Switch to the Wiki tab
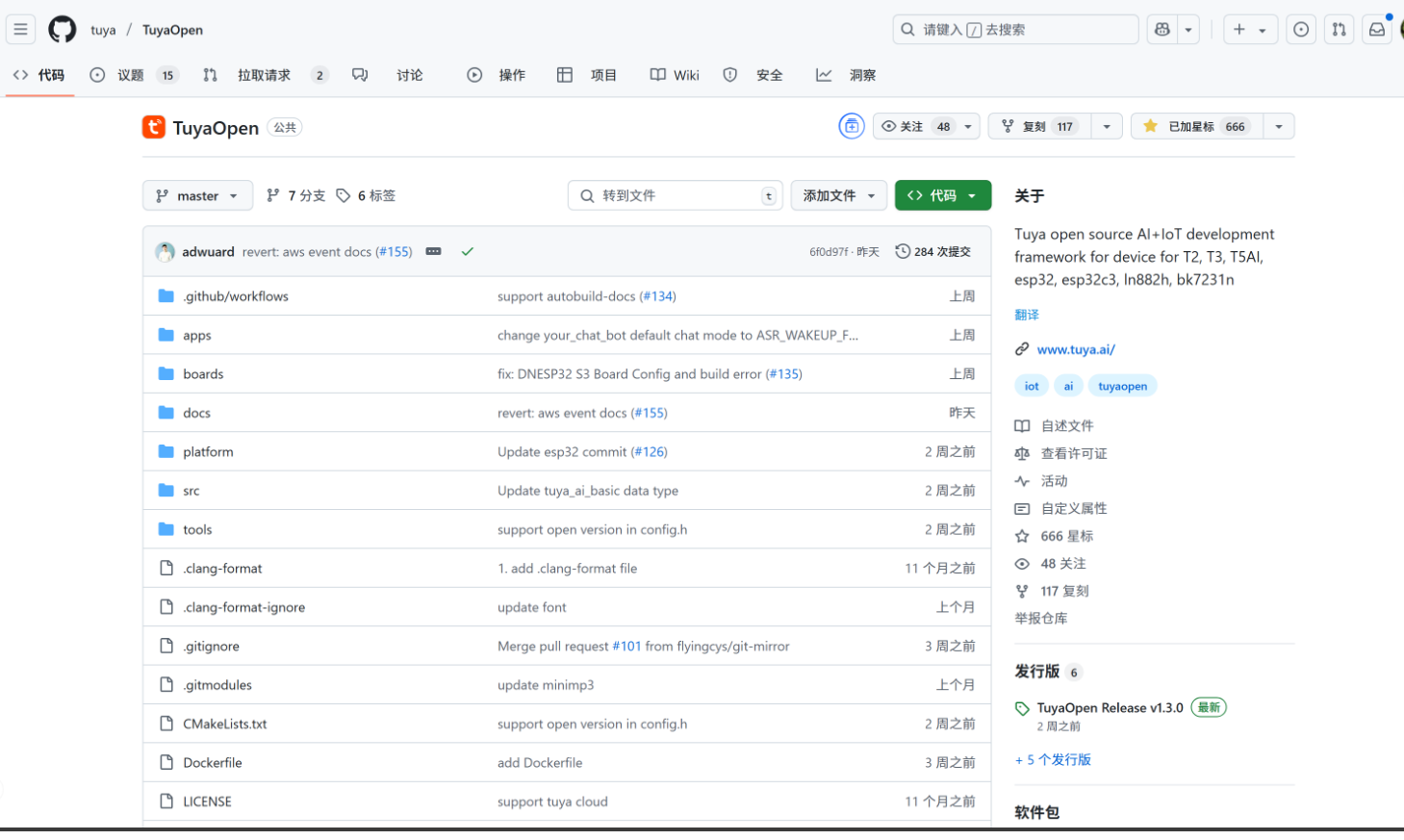 675,75
